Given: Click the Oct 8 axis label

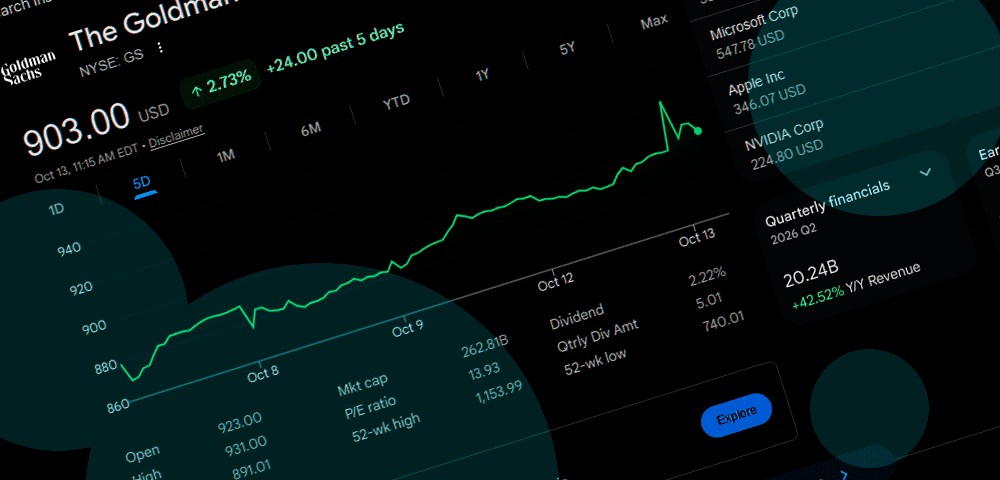Looking at the screenshot, I should tap(263, 372).
